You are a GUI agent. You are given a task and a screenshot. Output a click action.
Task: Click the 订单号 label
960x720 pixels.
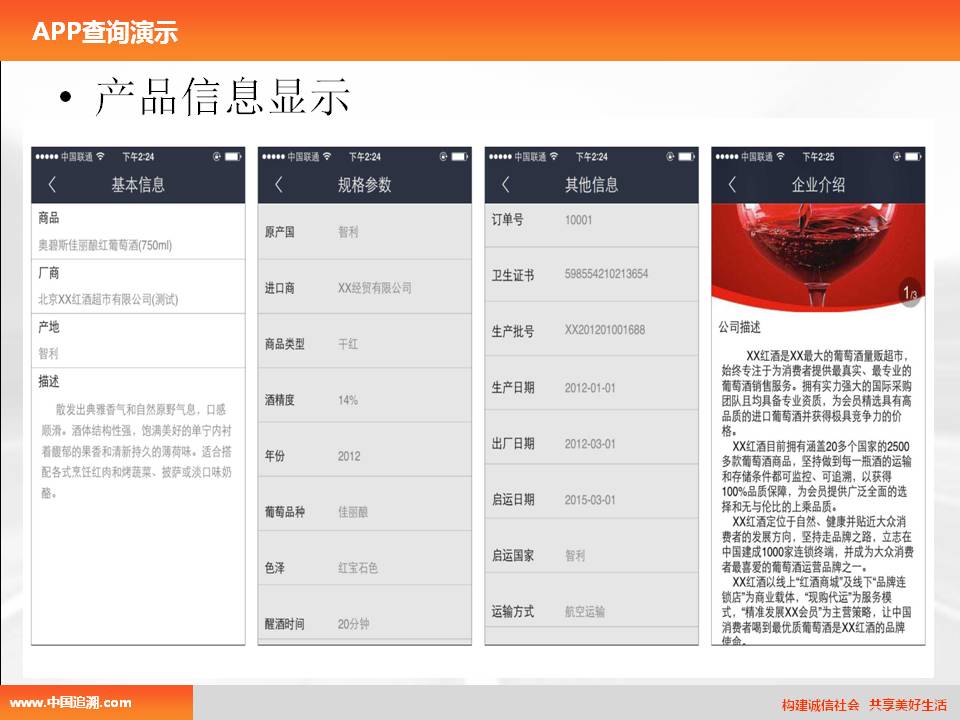(507, 219)
